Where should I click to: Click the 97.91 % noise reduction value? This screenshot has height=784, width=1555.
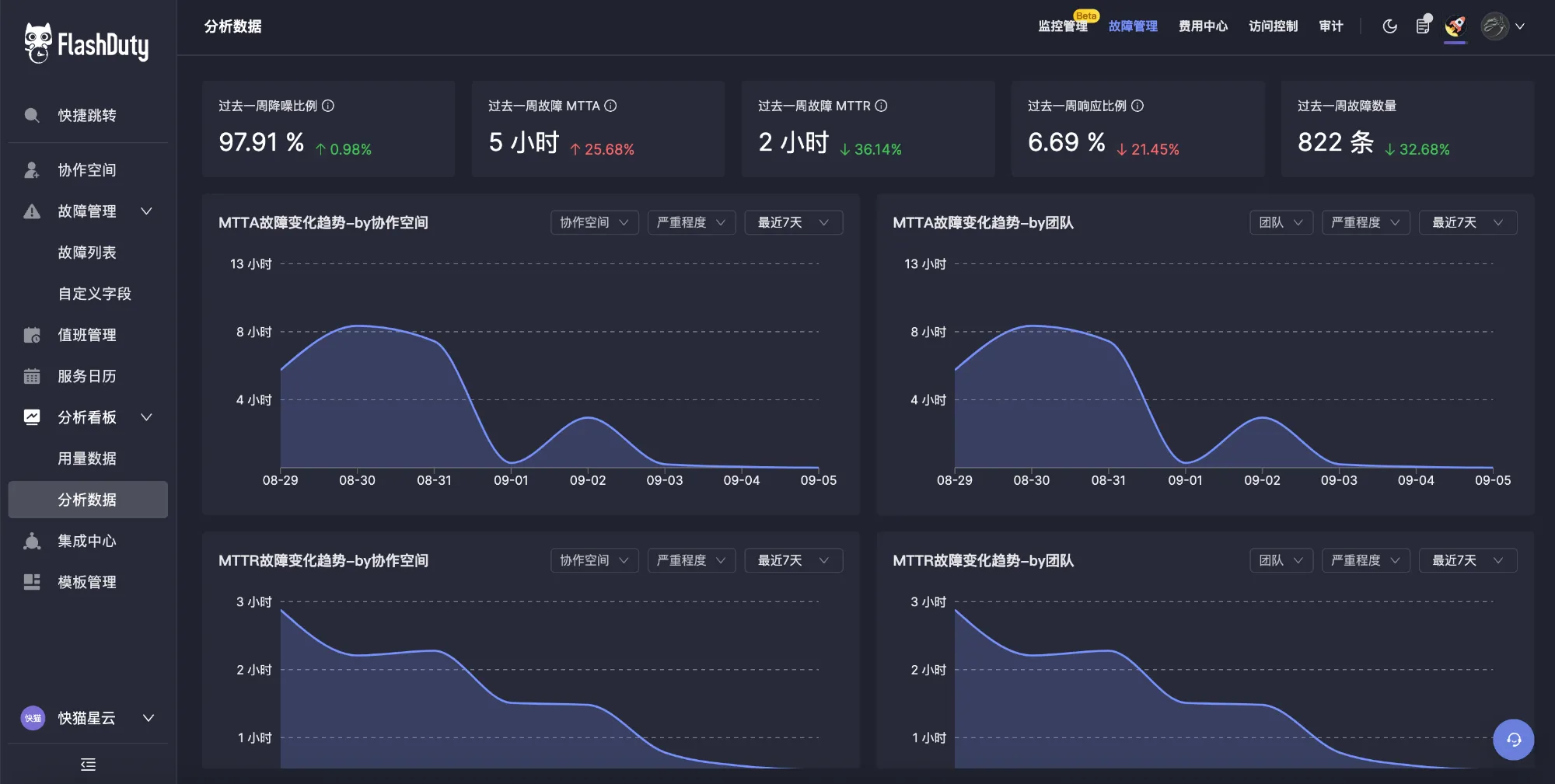pos(261,142)
